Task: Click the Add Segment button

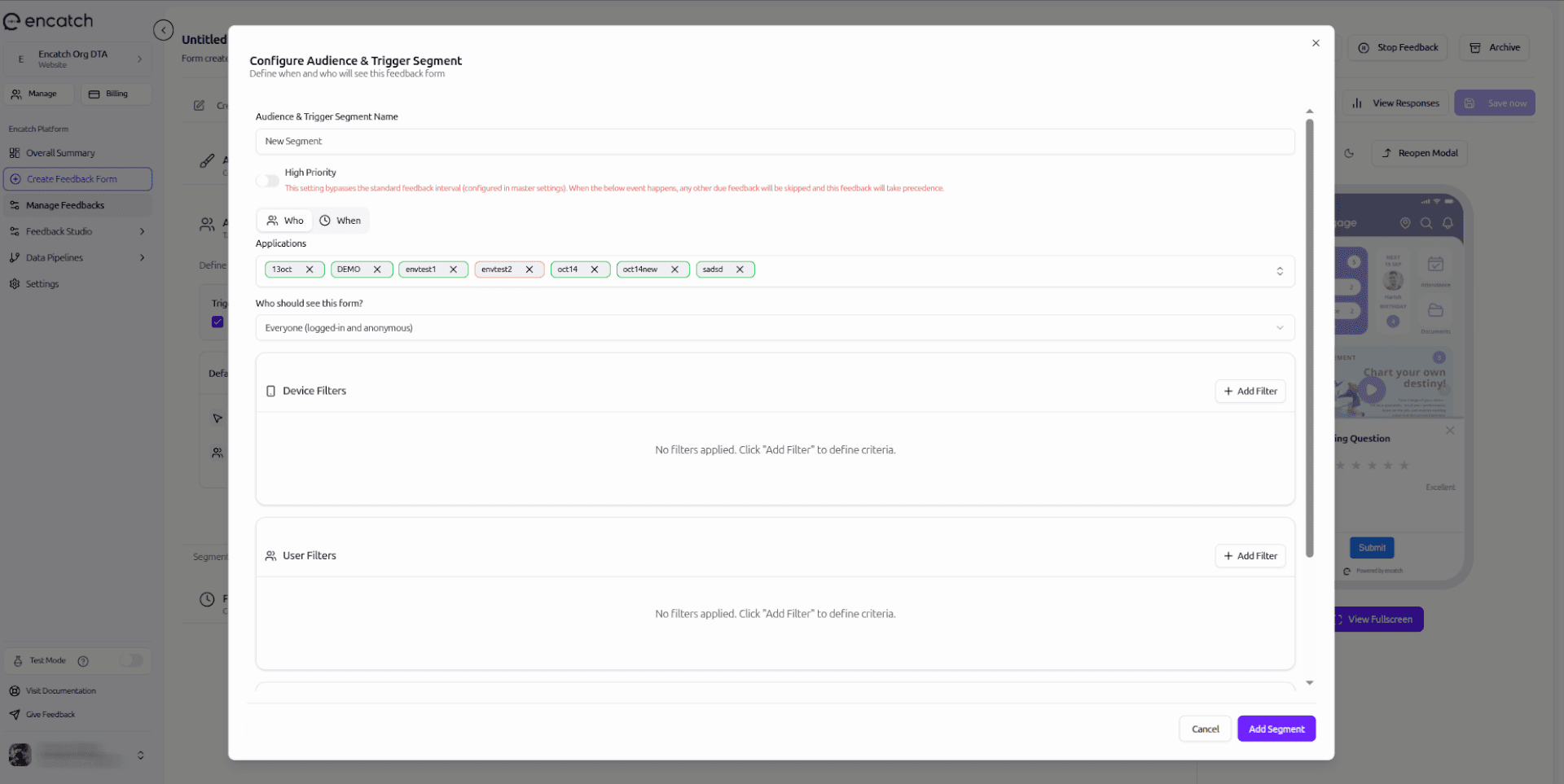Action: [x=1276, y=729]
